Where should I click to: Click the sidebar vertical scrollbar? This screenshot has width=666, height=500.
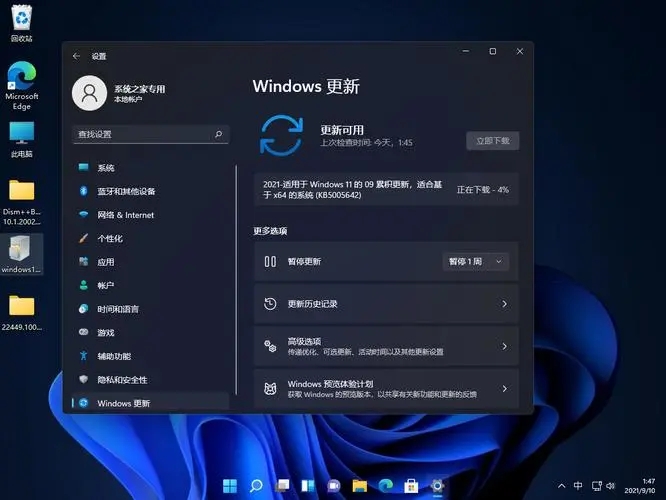click(236, 280)
